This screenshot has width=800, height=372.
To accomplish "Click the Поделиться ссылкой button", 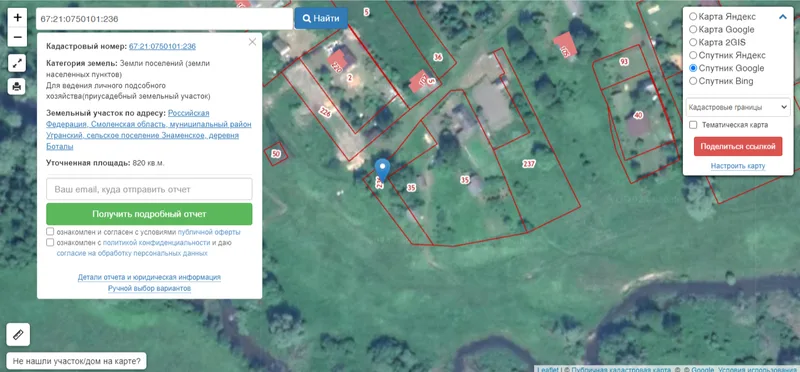I will (x=738, y=146).
